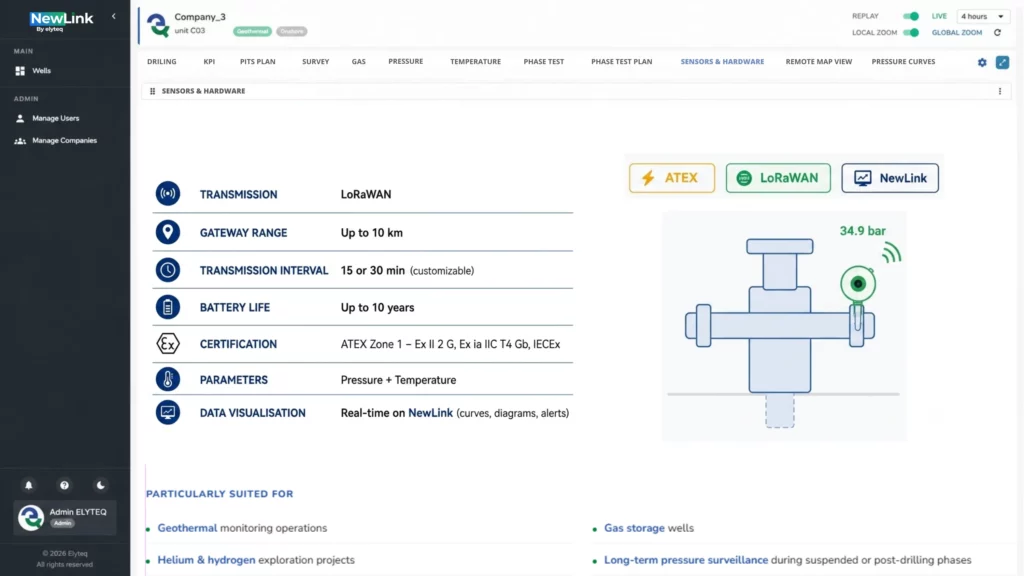Toggle dark mode moon icon
The width and height of the screenshot is (1024, 576).
tap(101, 485)
